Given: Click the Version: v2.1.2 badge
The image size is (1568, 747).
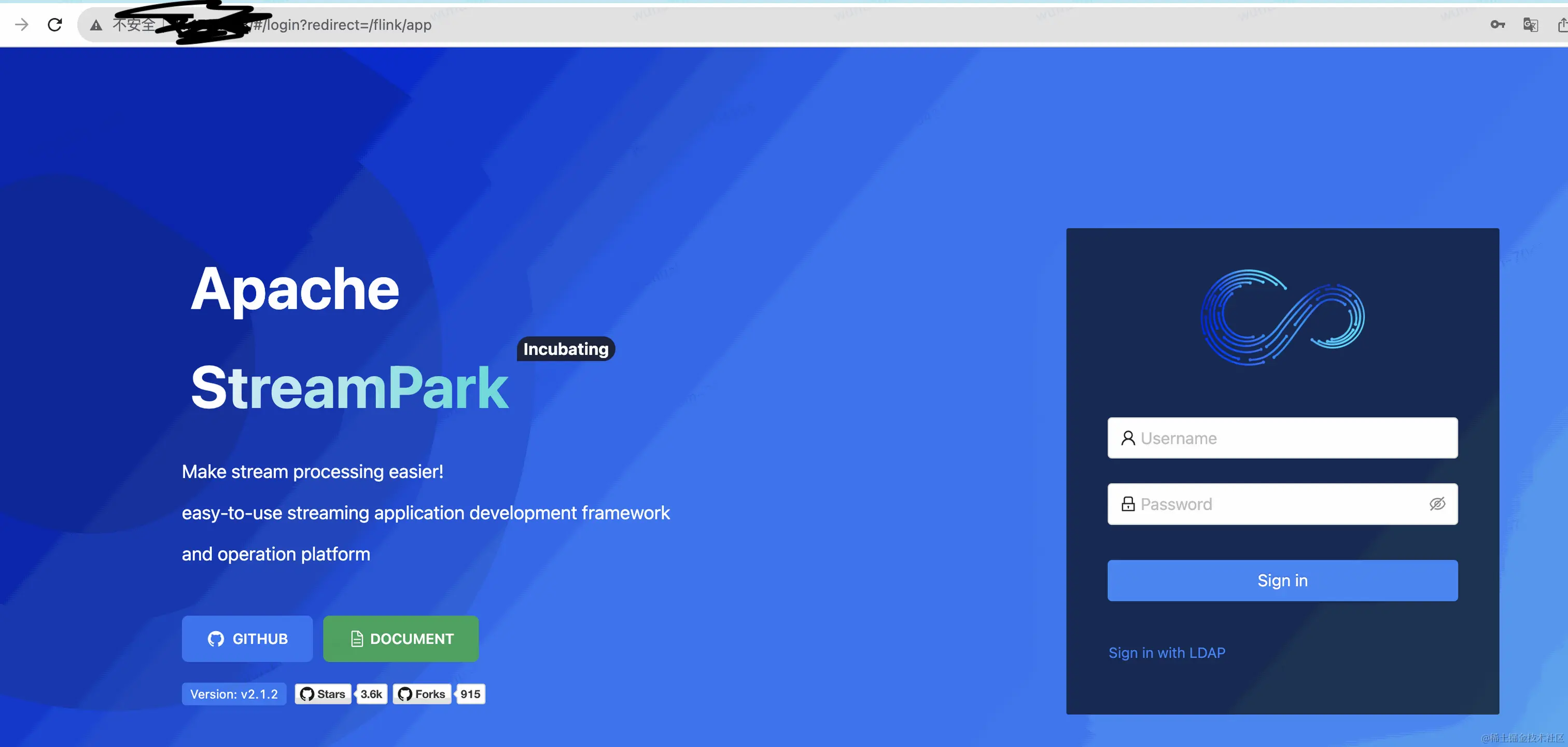Looking at the screenshot, I should (x=234, y=694).
